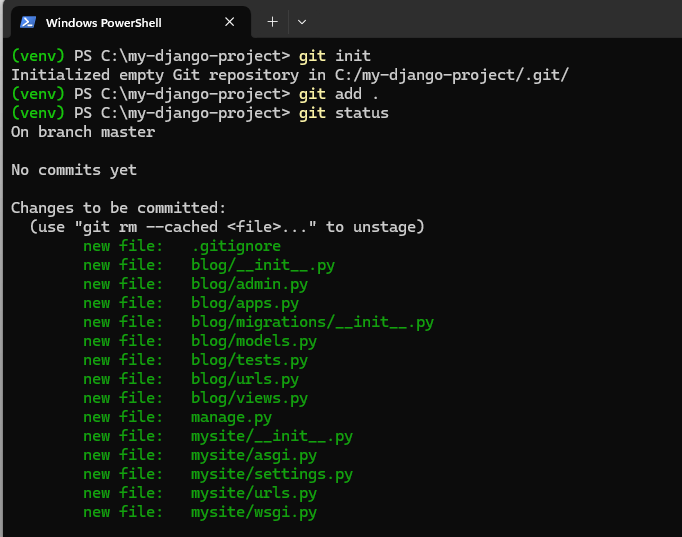The height and width of the screenshot is (537, 682).
Task: Click the "No commits yet" line
Action: pos(74,170)
